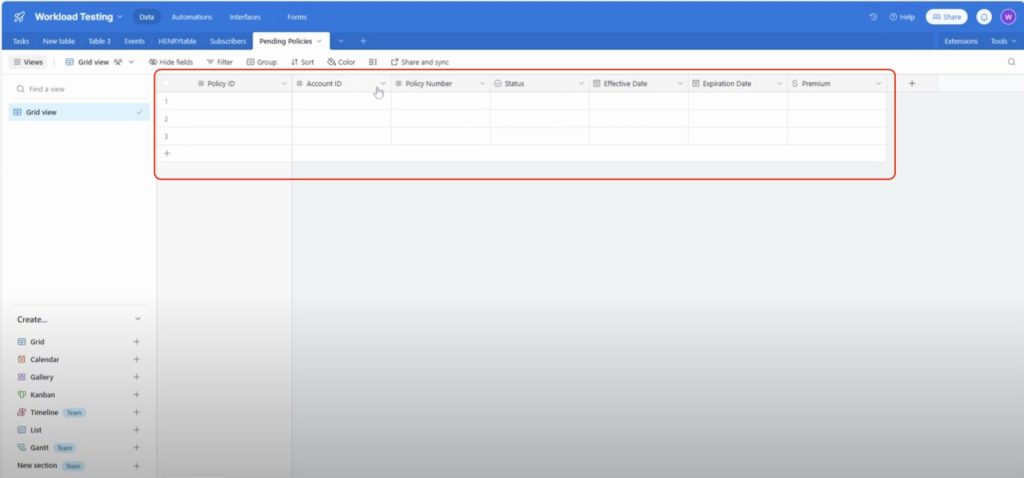This screenshot has height=478, width=1024.
Task: Open the HENRYtable table tab
Action: 177,41
